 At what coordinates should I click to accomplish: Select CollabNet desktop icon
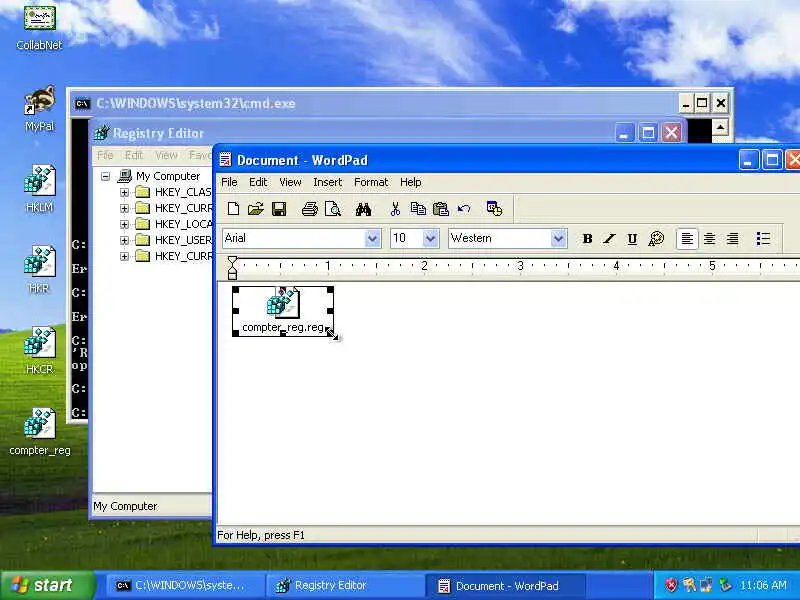[39, 28]
